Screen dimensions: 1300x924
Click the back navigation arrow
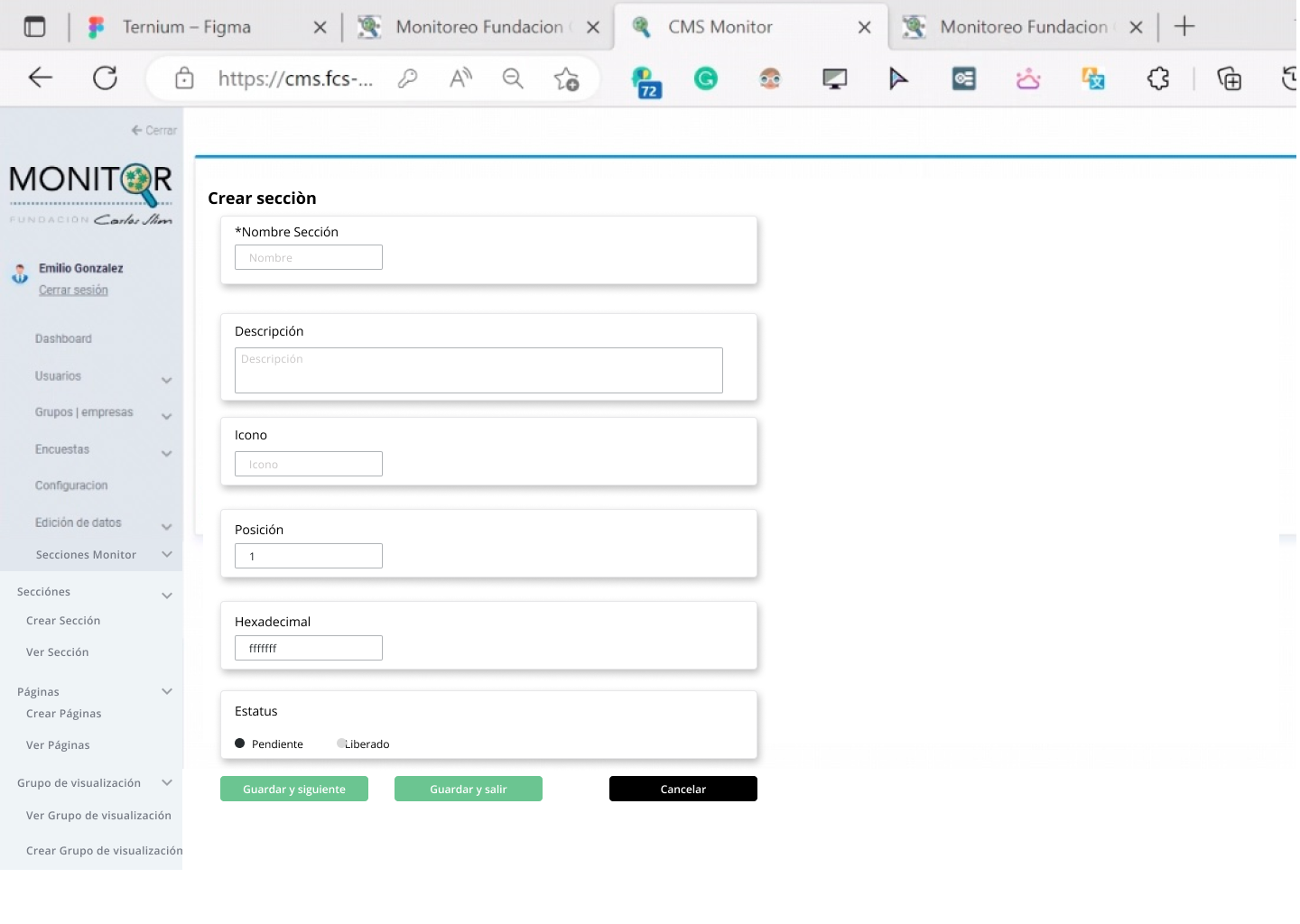(41, 79)
